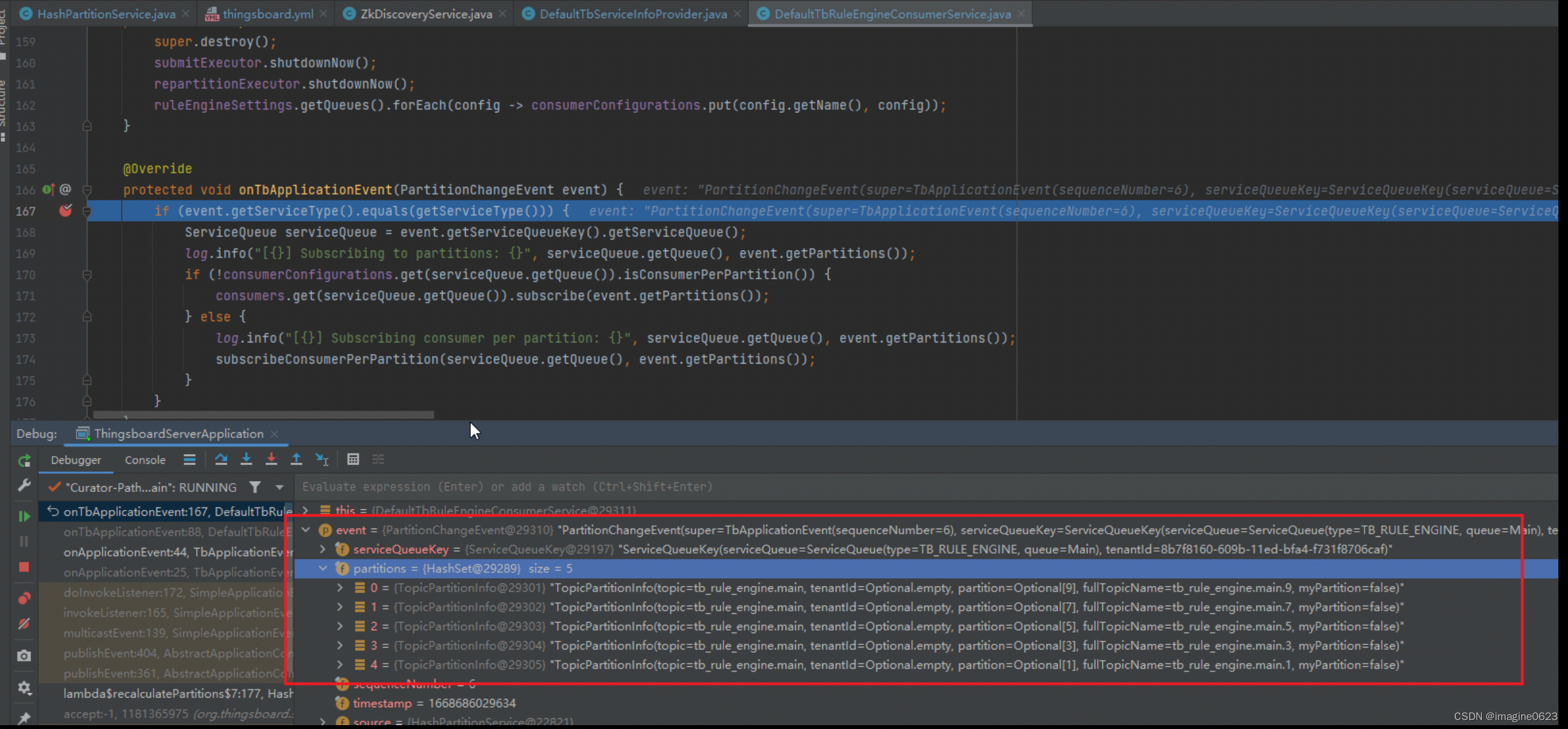Resume program with green play icon
The height and width of the screenshot is (729, 1568).
point(24,516)
